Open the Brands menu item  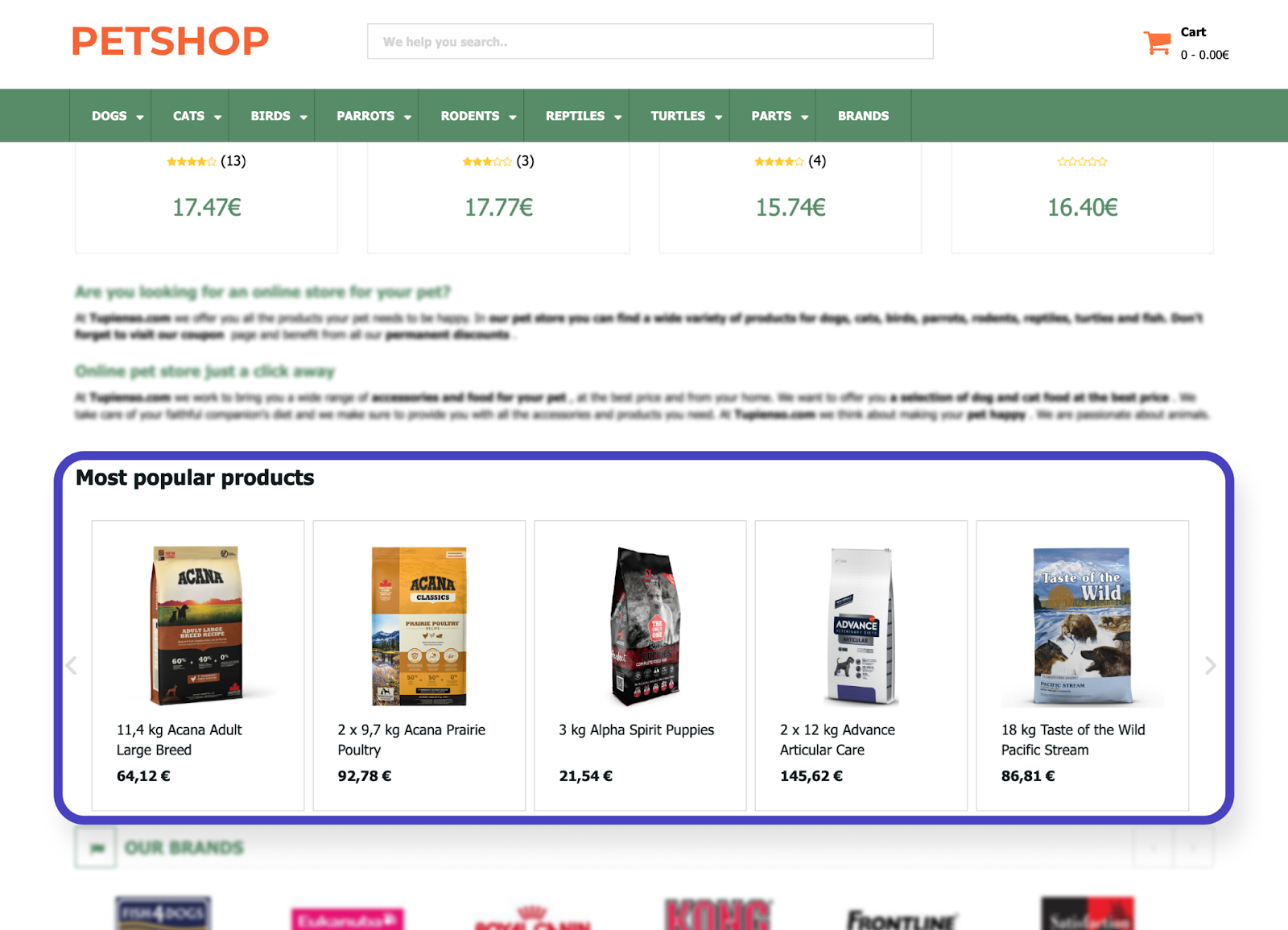point(863,116)
